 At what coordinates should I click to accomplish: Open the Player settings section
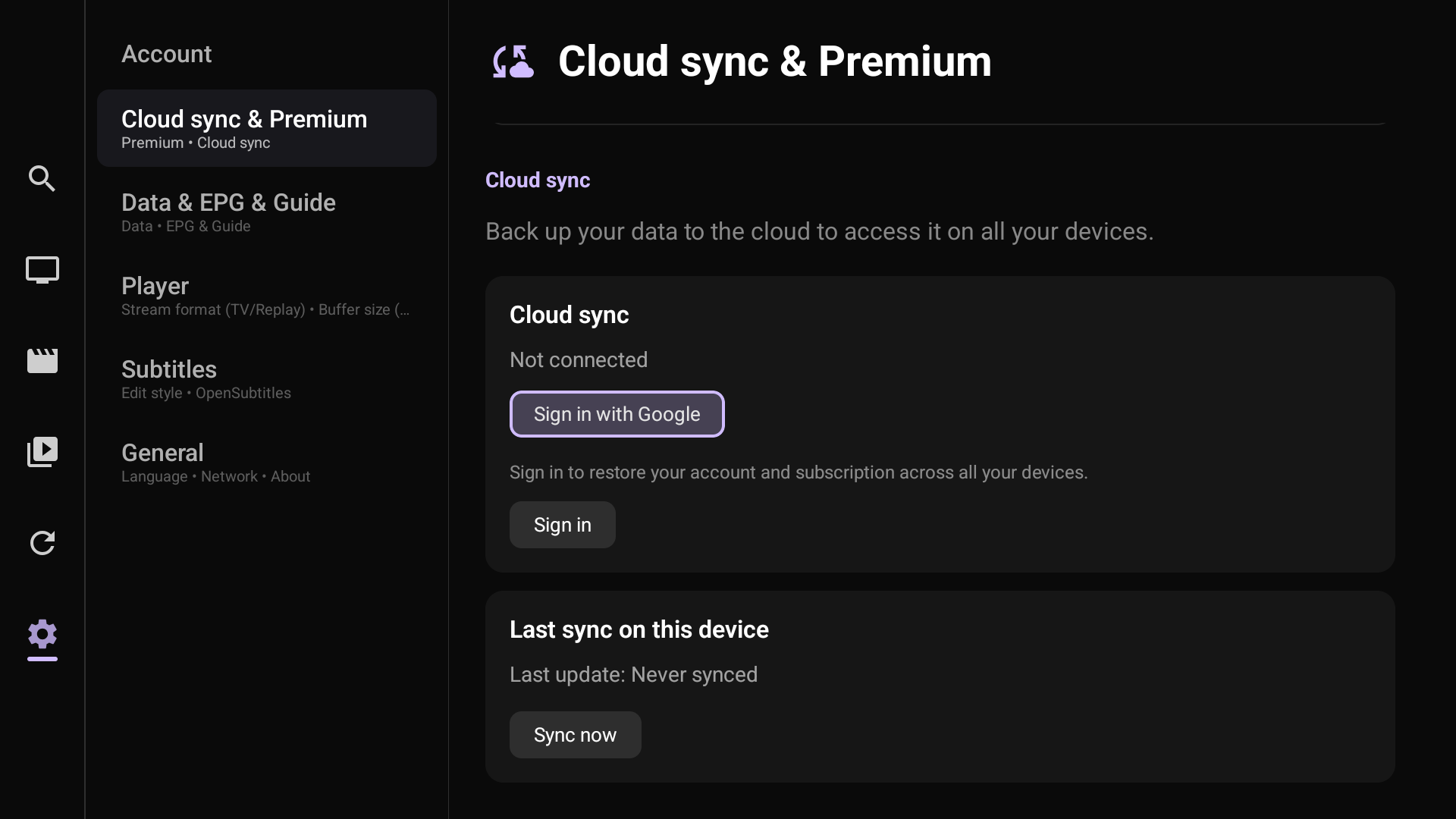pos(265,295)
